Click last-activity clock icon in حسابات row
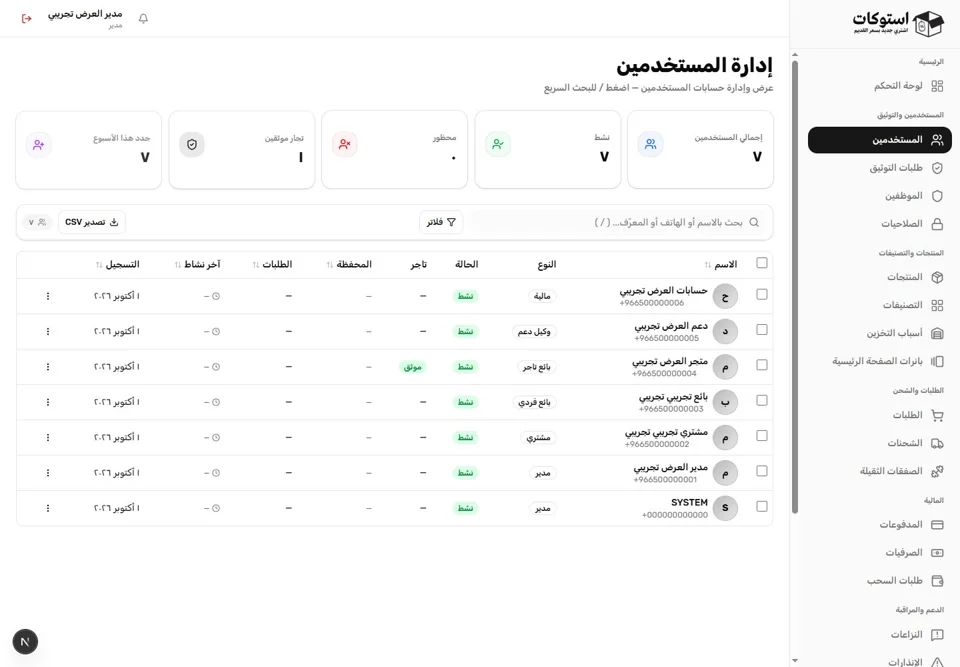This screenshot has height=667, width=960. [216, 296]
